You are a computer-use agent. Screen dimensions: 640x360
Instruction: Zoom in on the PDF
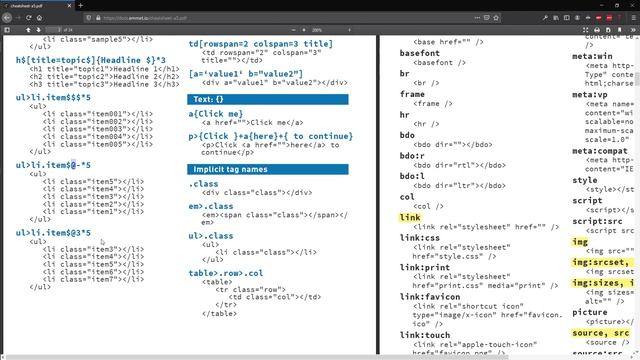pos(304,30)
